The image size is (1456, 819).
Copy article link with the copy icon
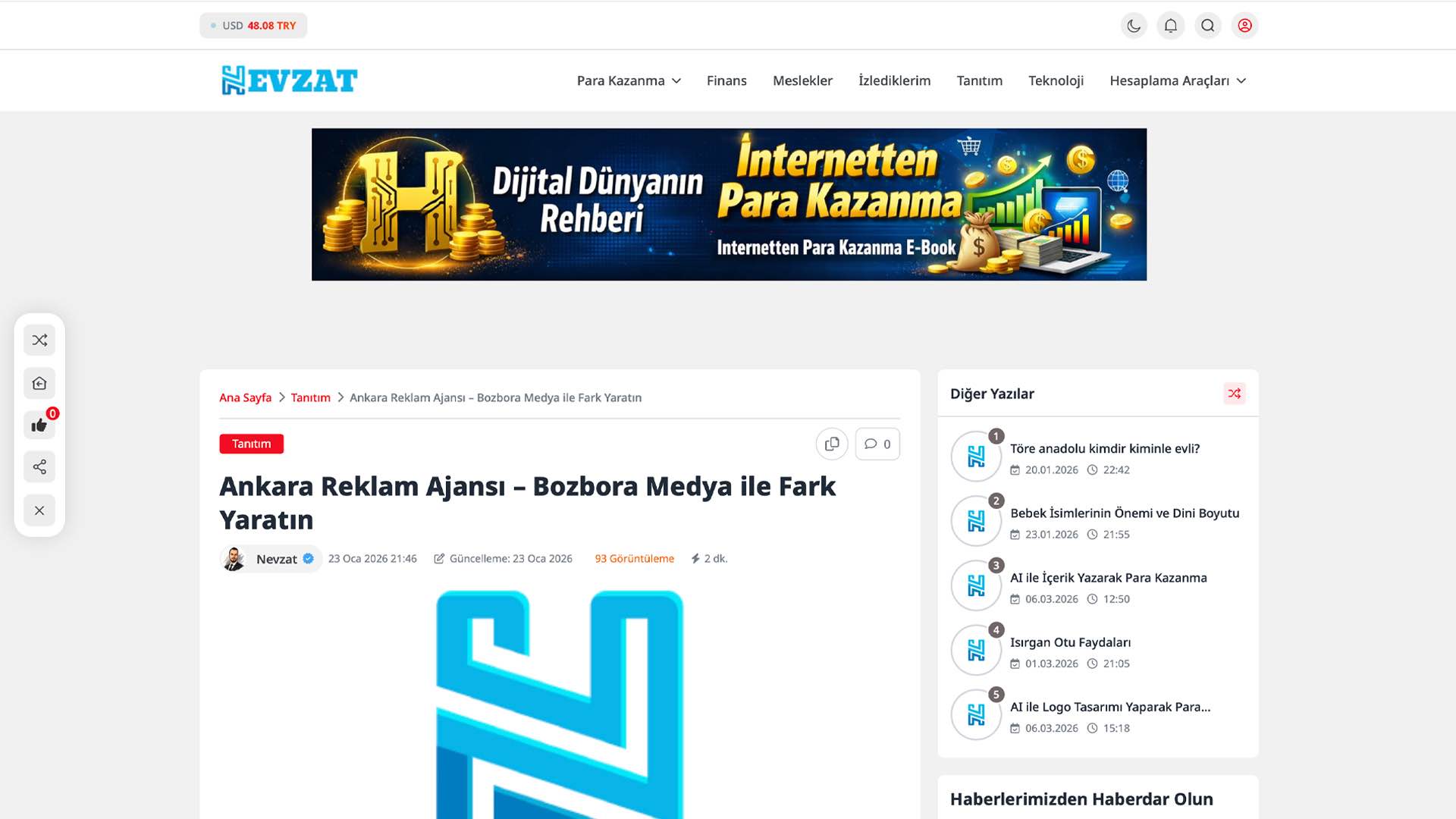pos(832,444)
